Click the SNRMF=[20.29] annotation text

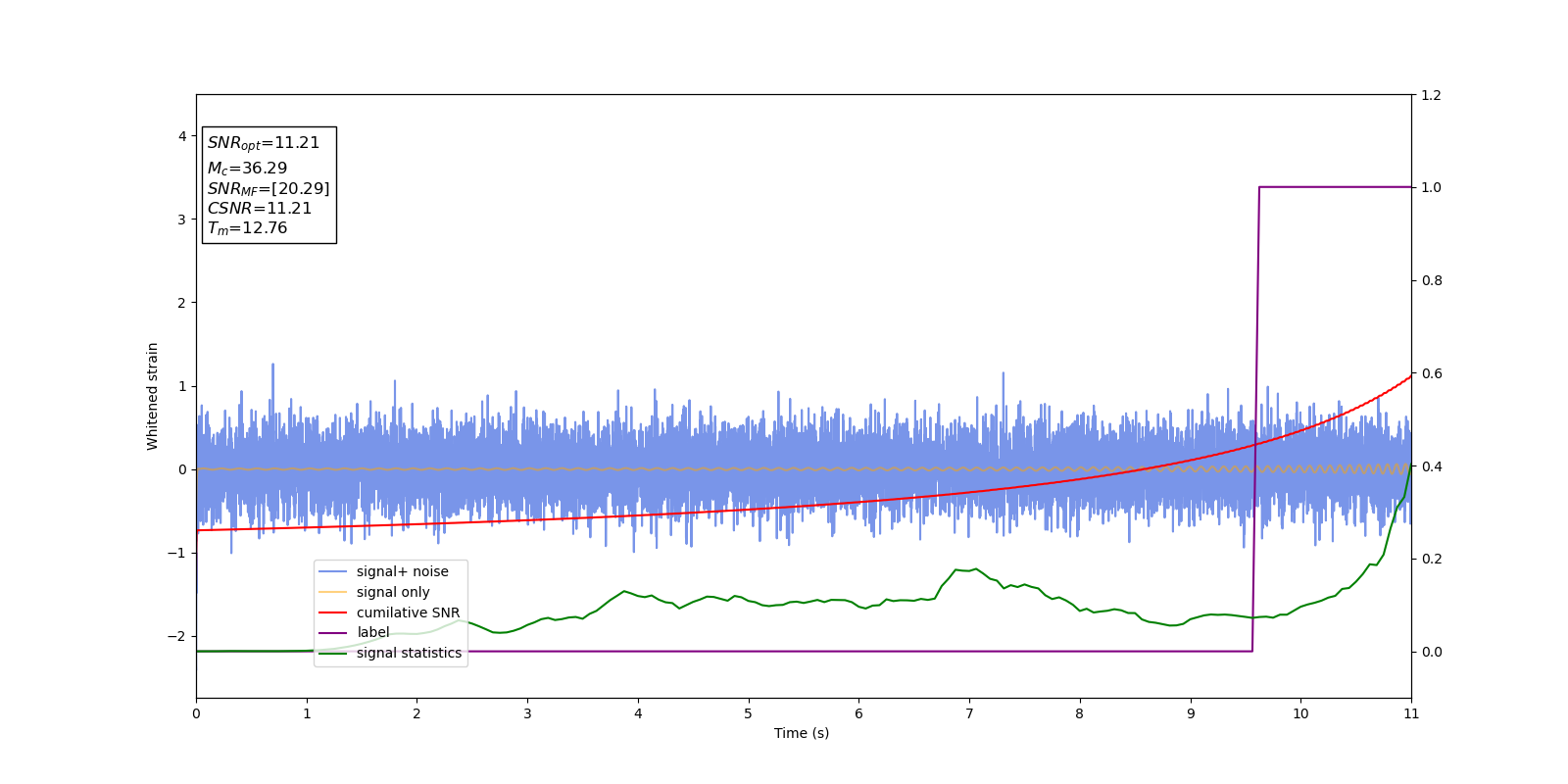point(269,189)
